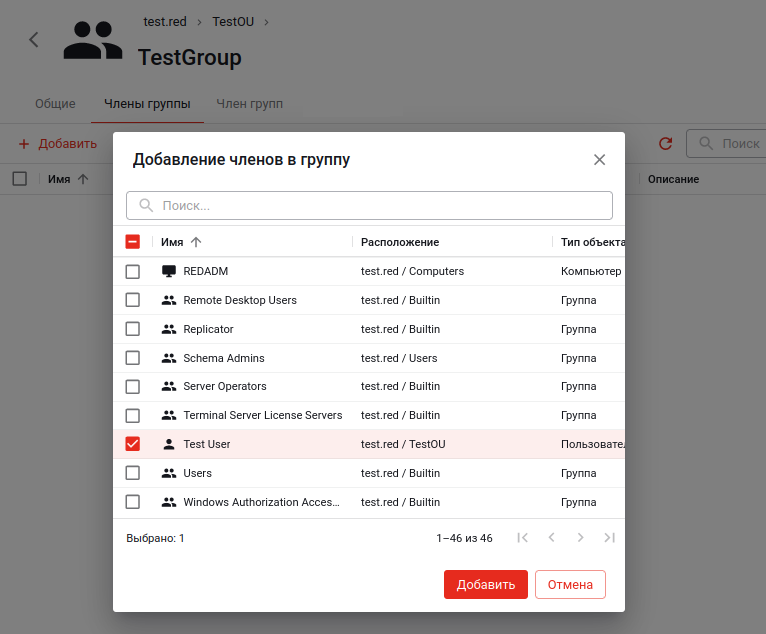Open test.red in the breadcrumb

coord(165,21)
